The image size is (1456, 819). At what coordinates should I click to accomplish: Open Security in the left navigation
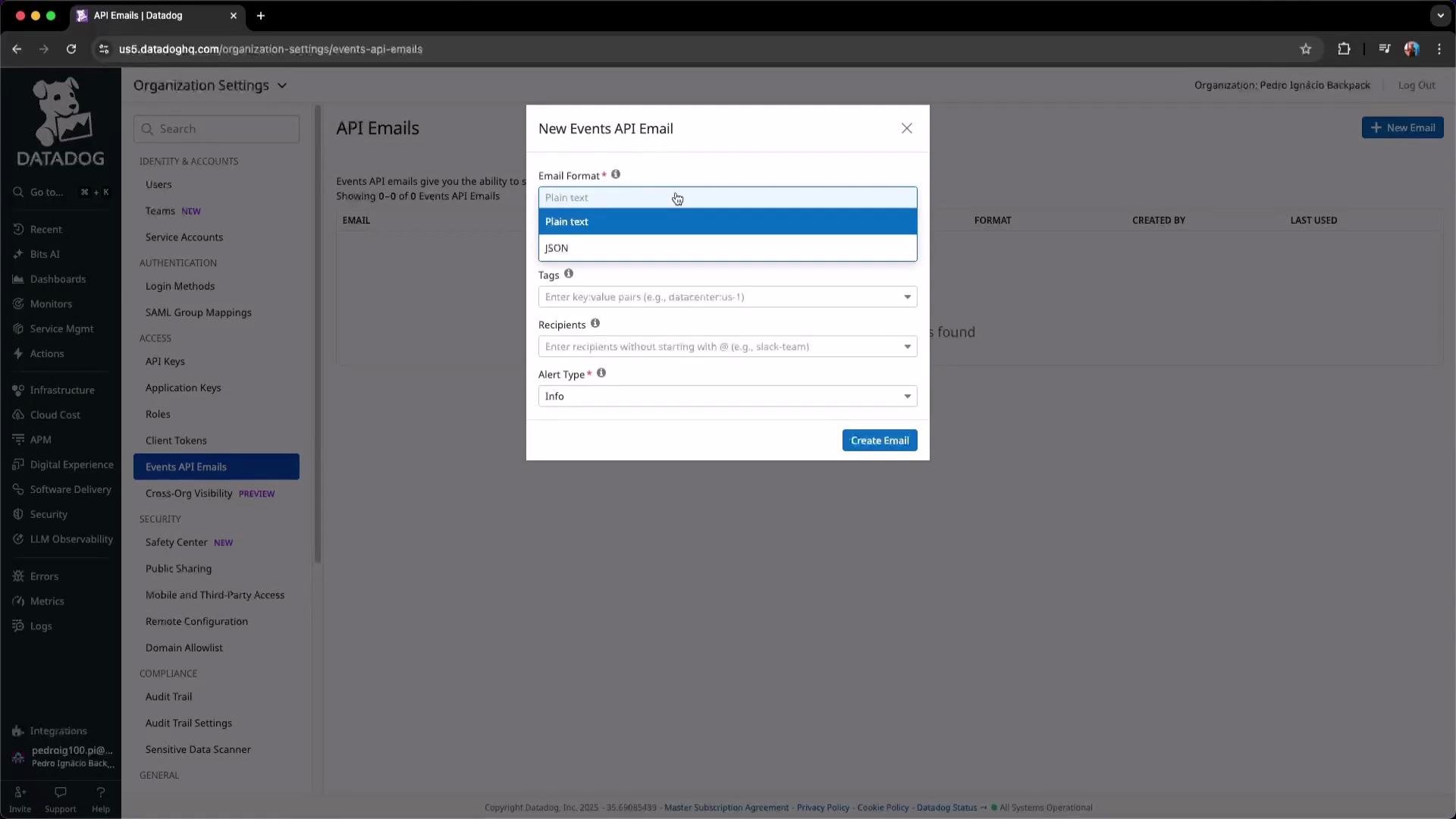coord(49,514)
